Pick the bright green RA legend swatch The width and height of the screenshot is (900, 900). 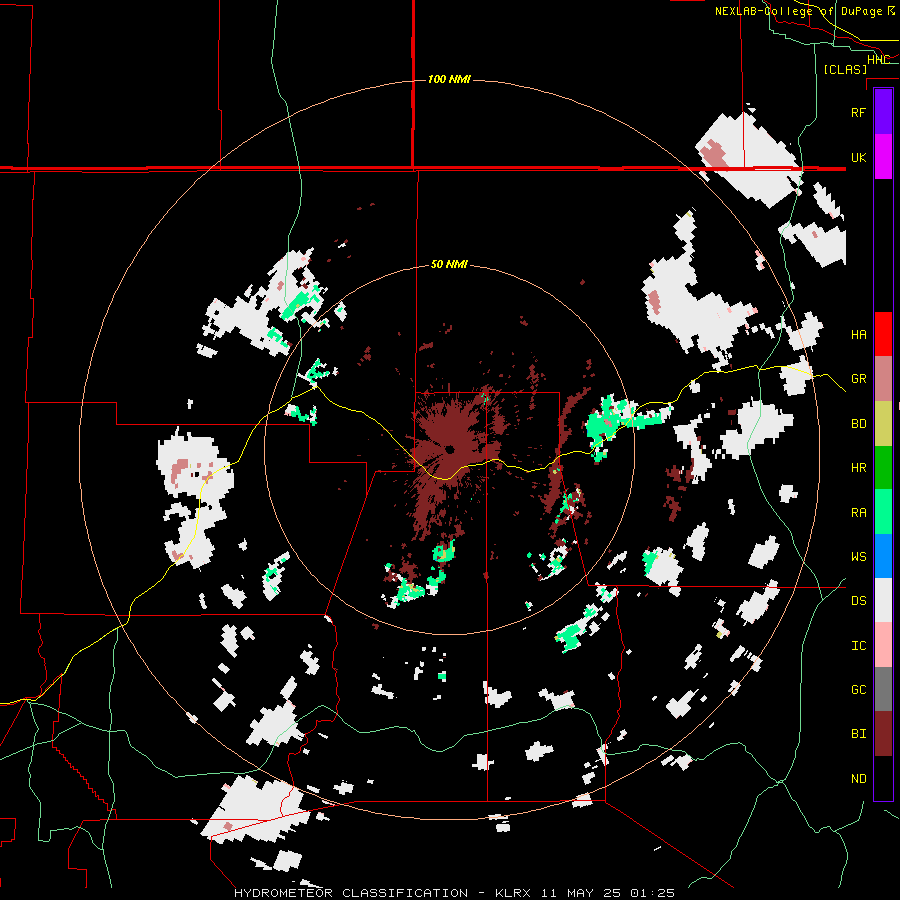coord(883,512)
